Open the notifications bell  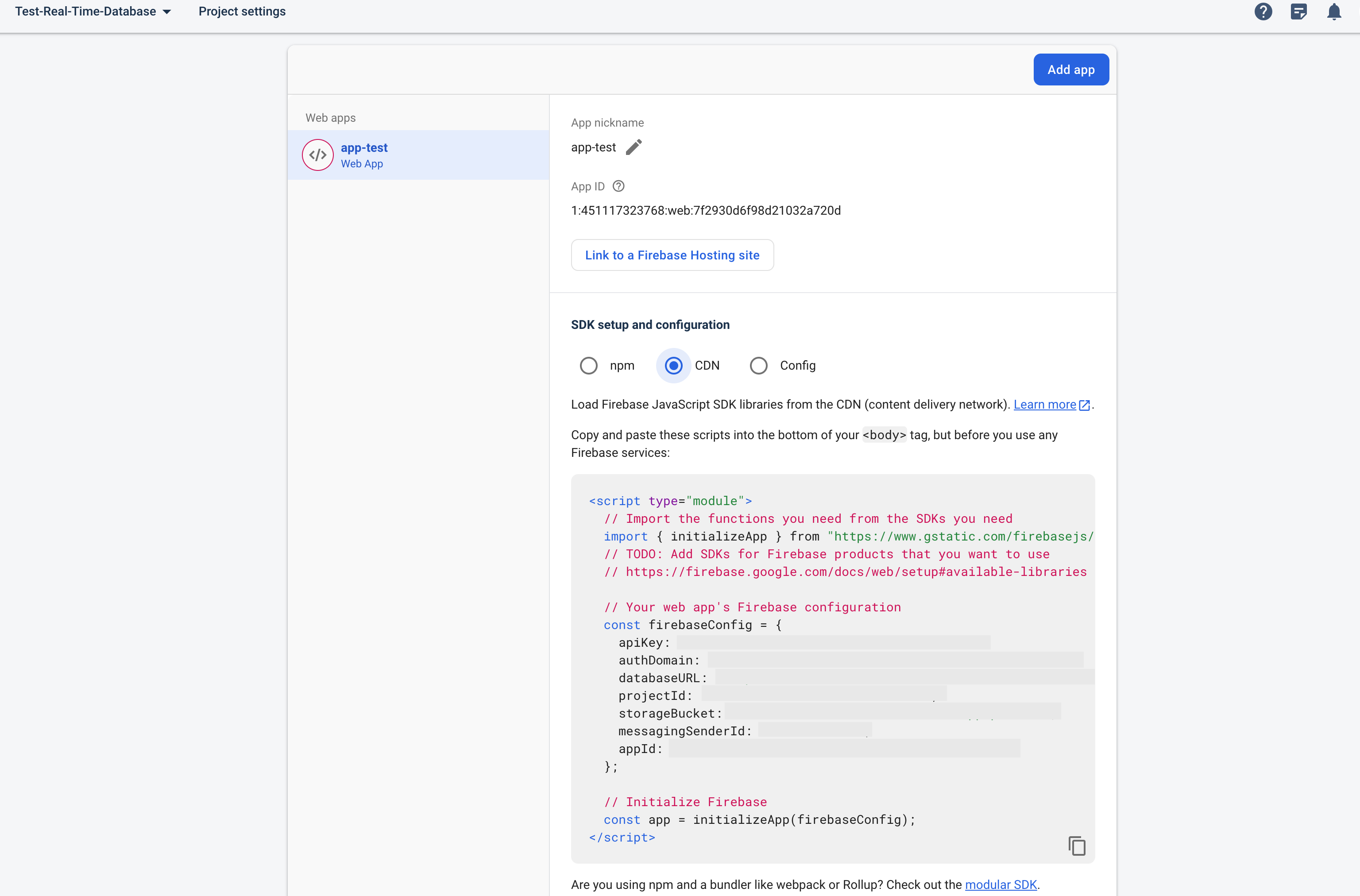point(1334,12)
